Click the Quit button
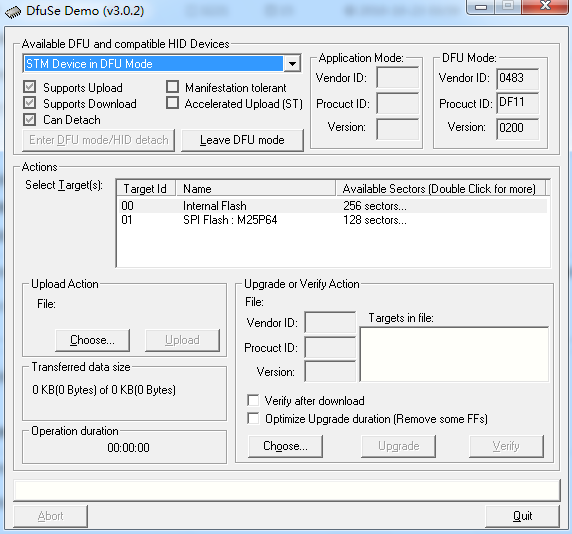The image size is (572, 534). coord(522,516)
